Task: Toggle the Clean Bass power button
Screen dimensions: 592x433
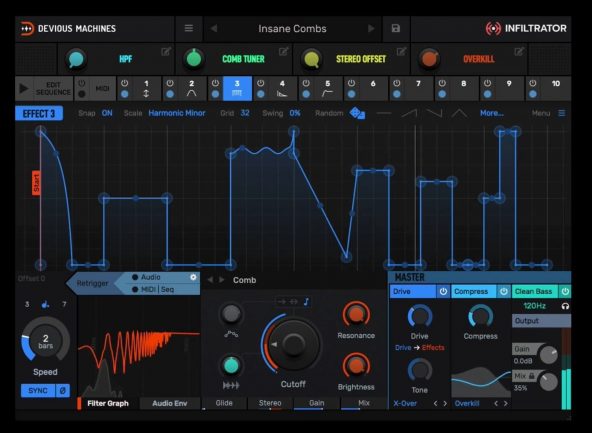Action: [x=565, y=291]
